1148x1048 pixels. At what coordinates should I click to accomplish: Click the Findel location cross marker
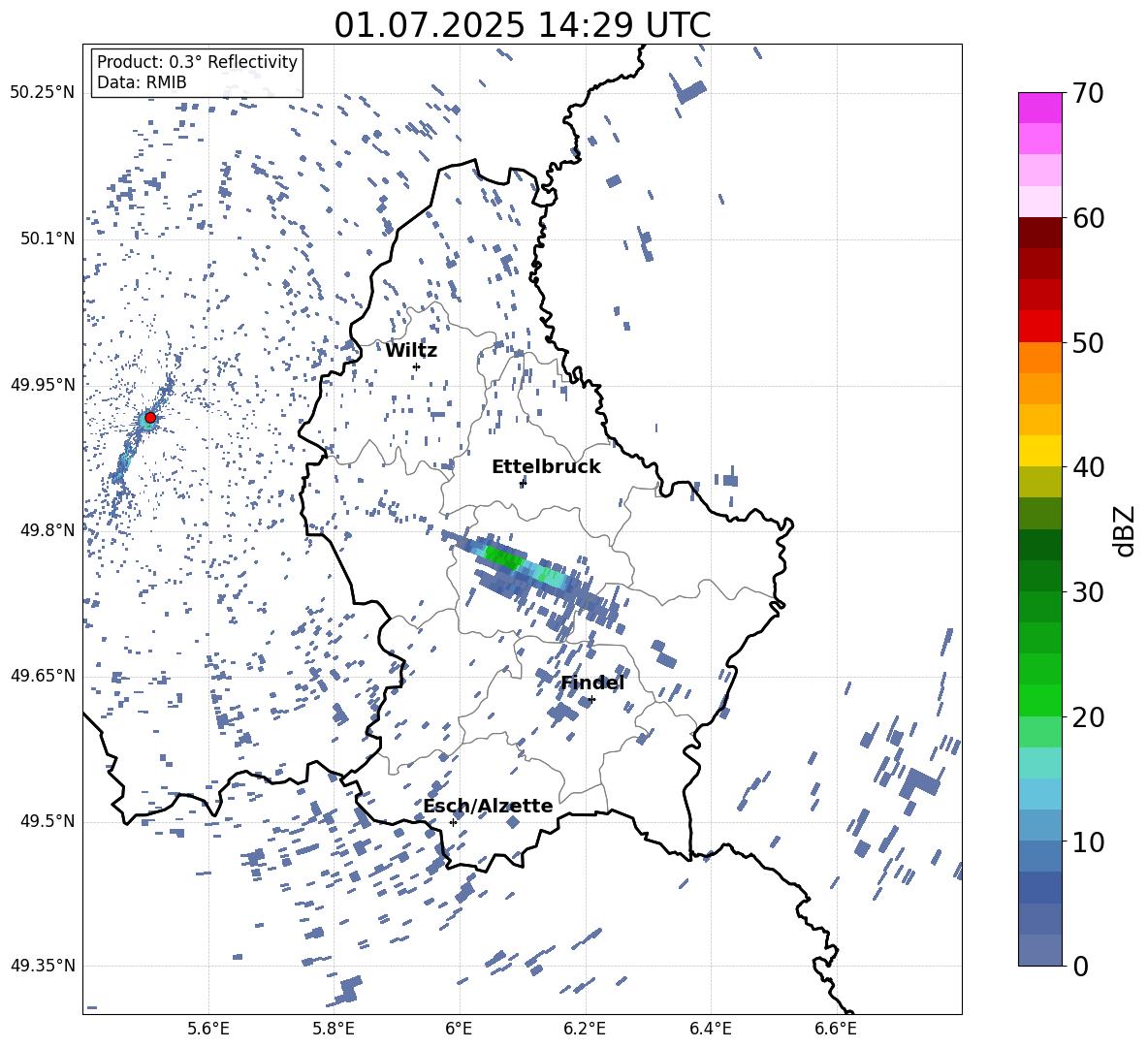pos(591,700)
